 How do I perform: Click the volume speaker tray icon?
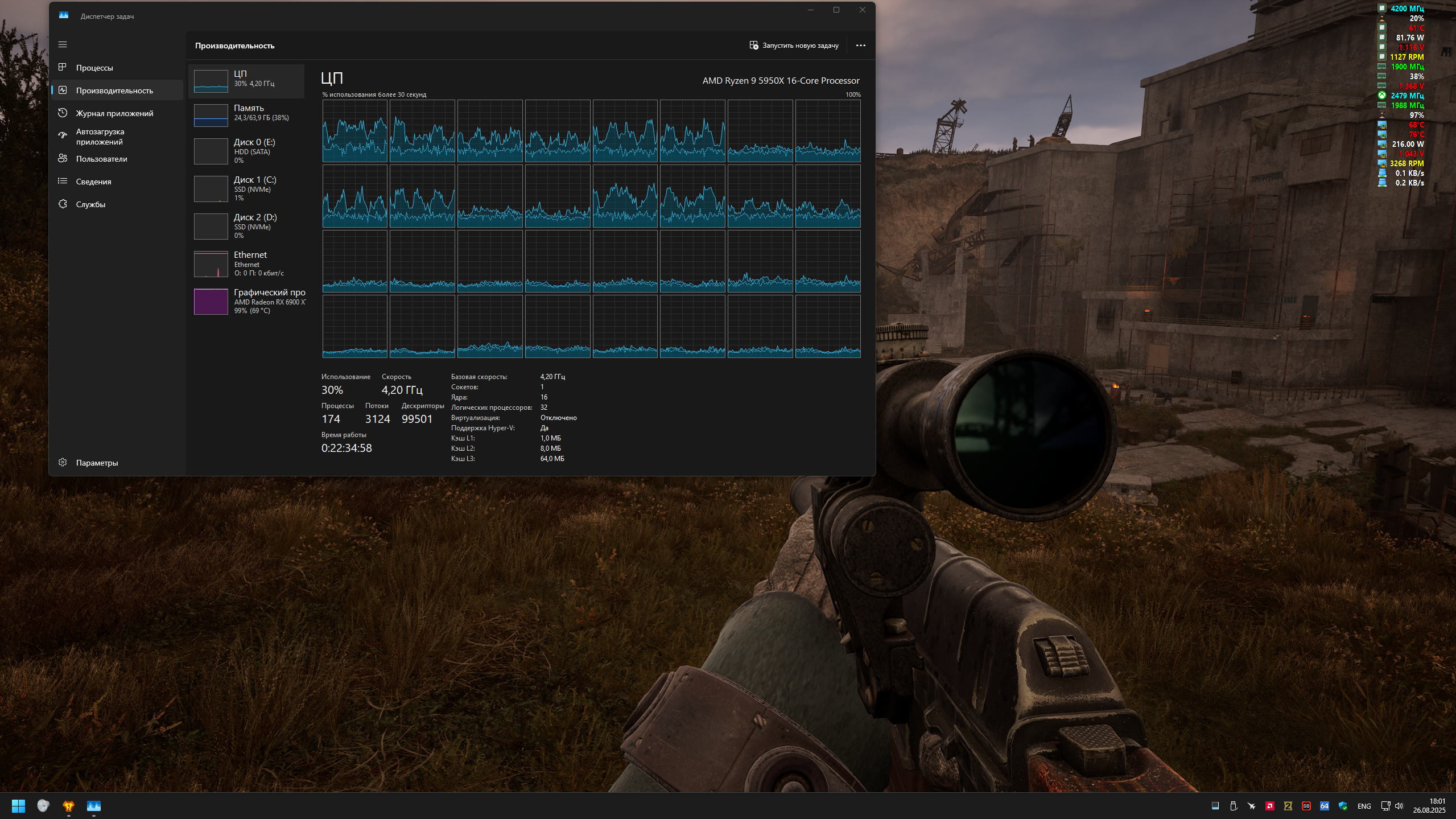(1399, 806)
